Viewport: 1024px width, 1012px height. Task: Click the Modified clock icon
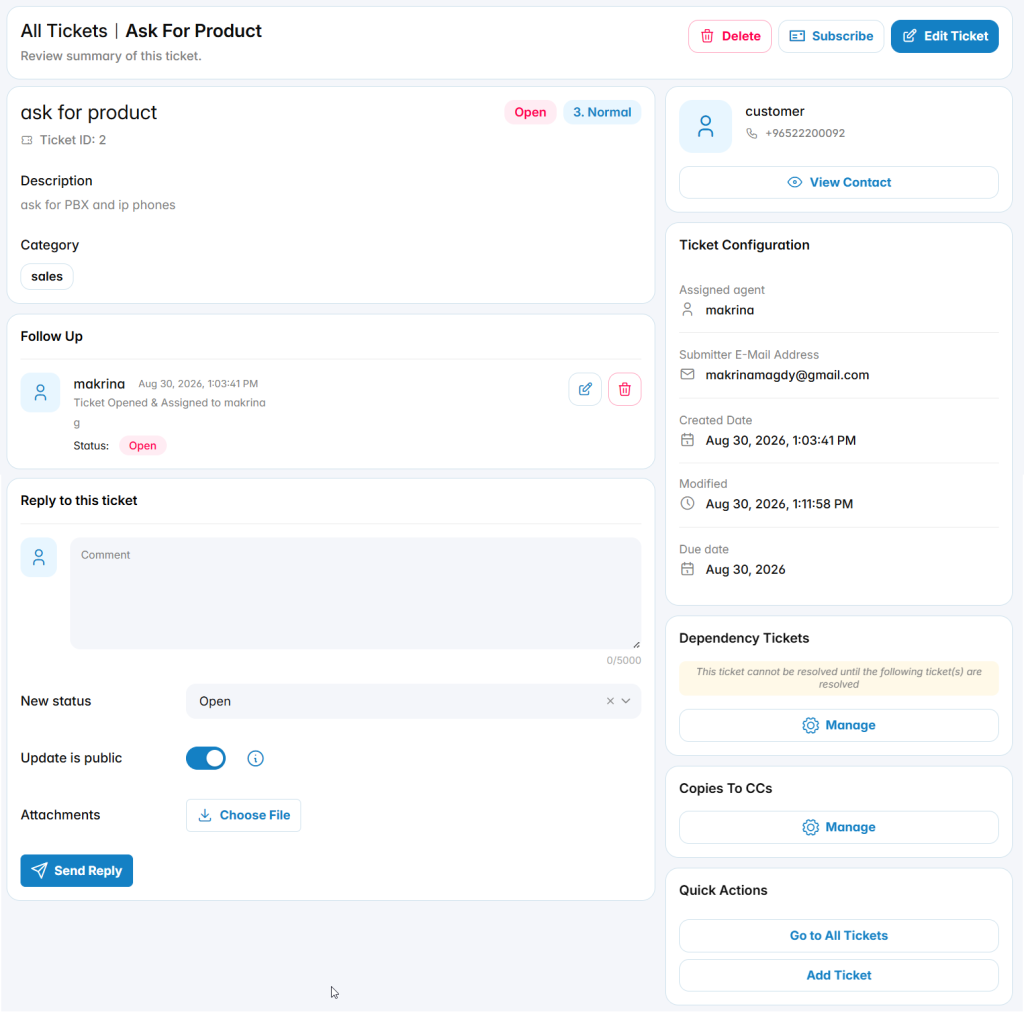[x=687, y=503]
